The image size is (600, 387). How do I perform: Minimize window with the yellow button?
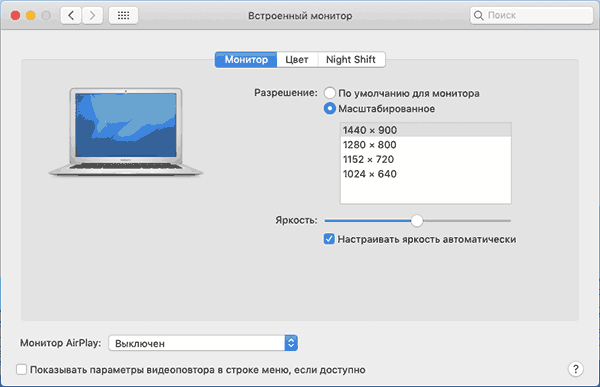(x=31, y=16)
